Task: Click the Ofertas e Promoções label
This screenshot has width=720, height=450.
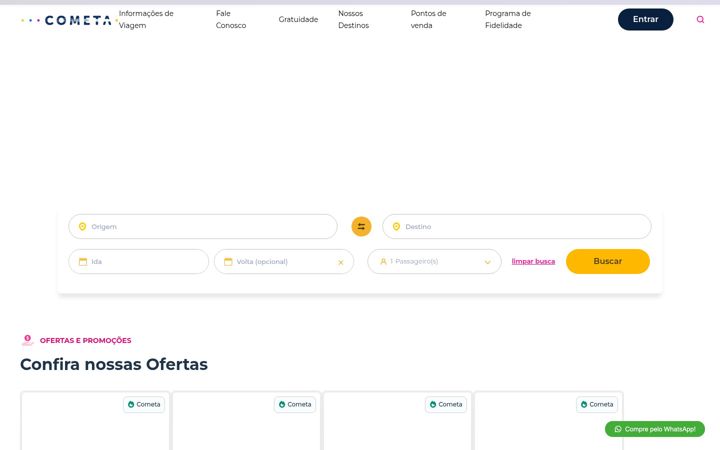Action: [85, 340]
